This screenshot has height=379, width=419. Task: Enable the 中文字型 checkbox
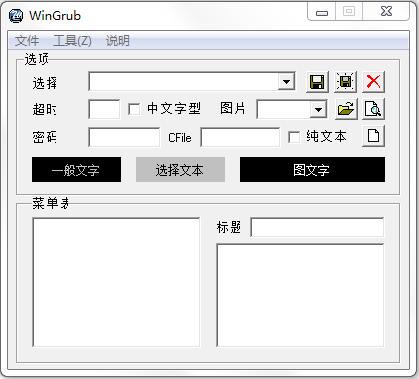point(134,109)
